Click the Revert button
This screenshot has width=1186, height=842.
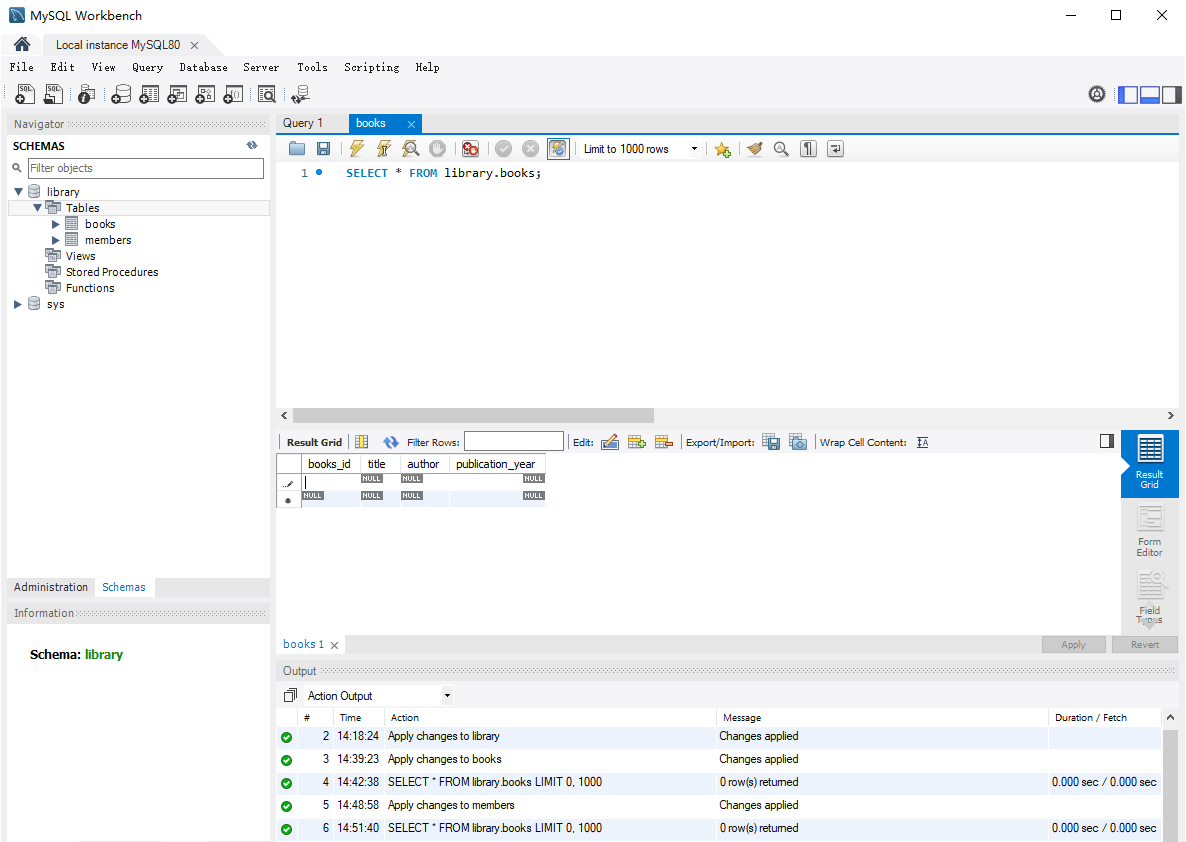(x=1145, y=645)
